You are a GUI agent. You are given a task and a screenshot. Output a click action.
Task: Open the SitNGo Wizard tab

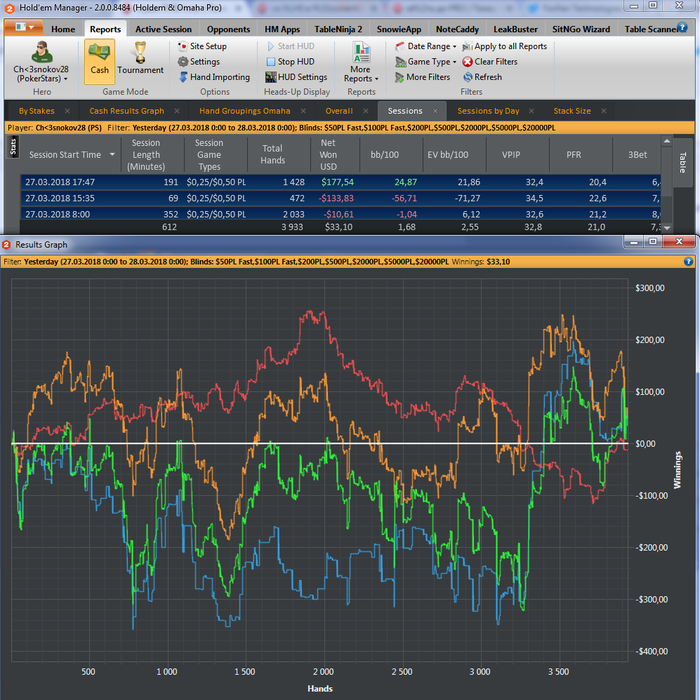pos(581,29)
